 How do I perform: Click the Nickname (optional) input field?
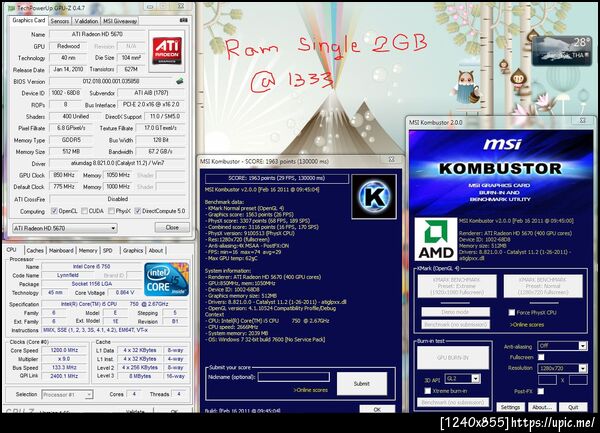click(293, 377)
